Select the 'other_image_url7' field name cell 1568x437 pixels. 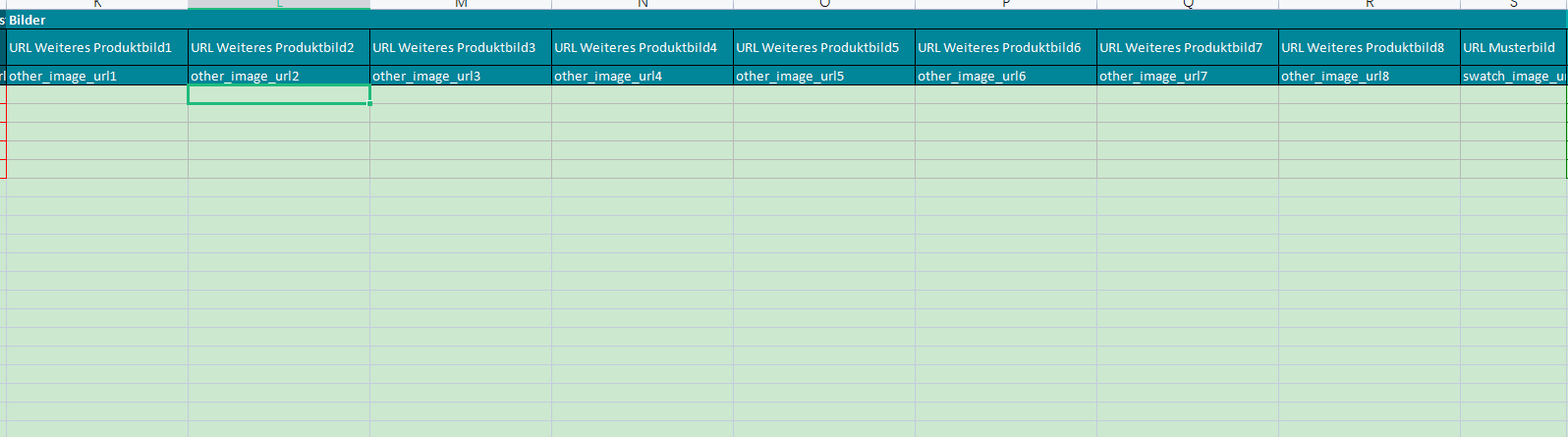(x=1187, y=76)
